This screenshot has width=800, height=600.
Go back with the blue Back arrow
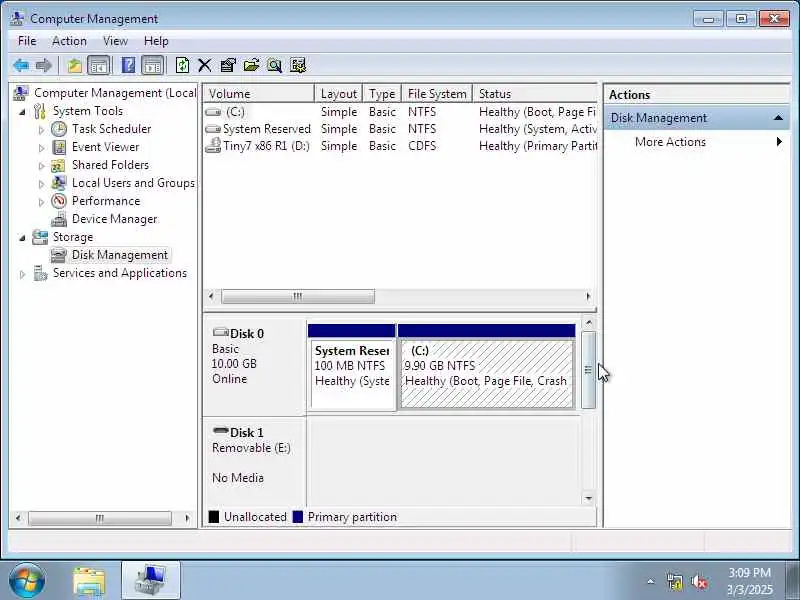[21, 65]
